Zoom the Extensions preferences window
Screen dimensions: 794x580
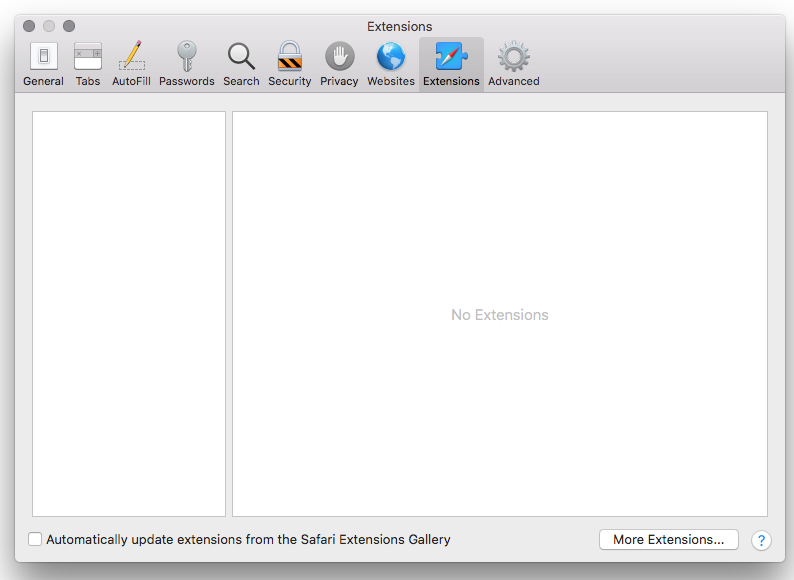pyautogui.click(x=69, y=26)
